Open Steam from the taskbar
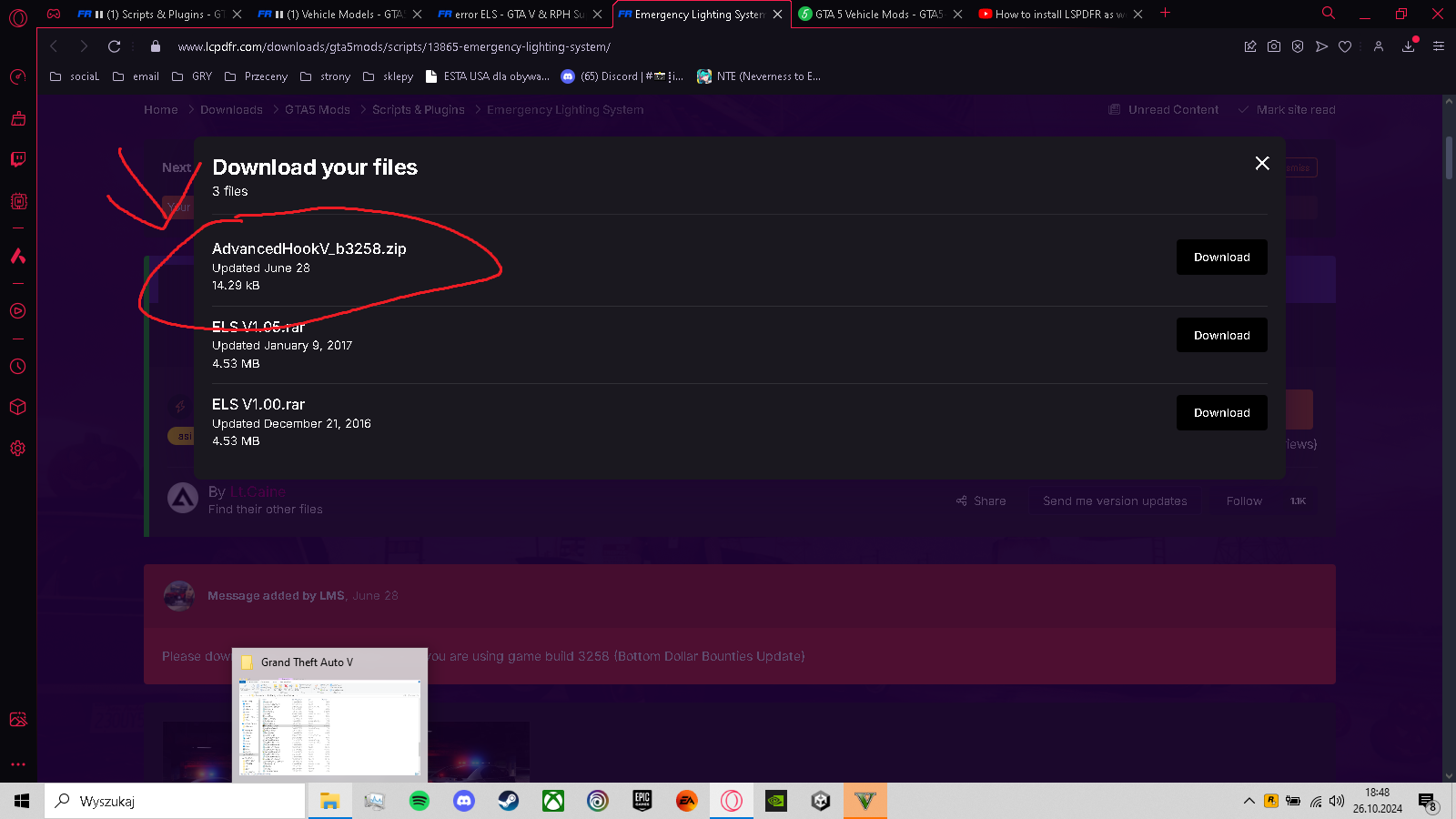 pos(508,801)
